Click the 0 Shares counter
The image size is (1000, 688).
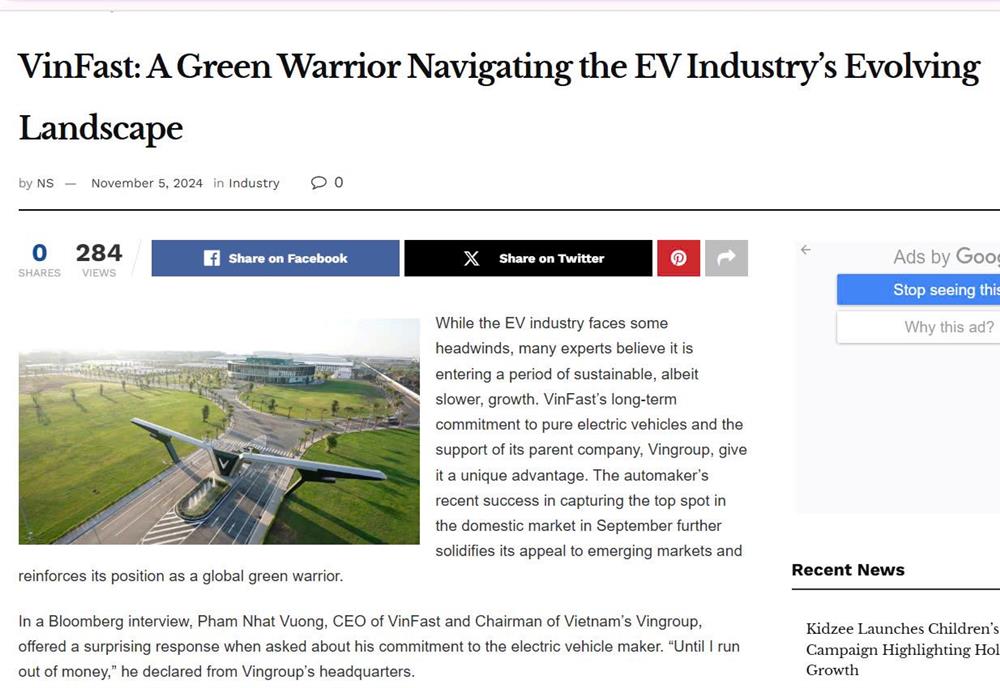pyautogui.click(x=40, y=259)
